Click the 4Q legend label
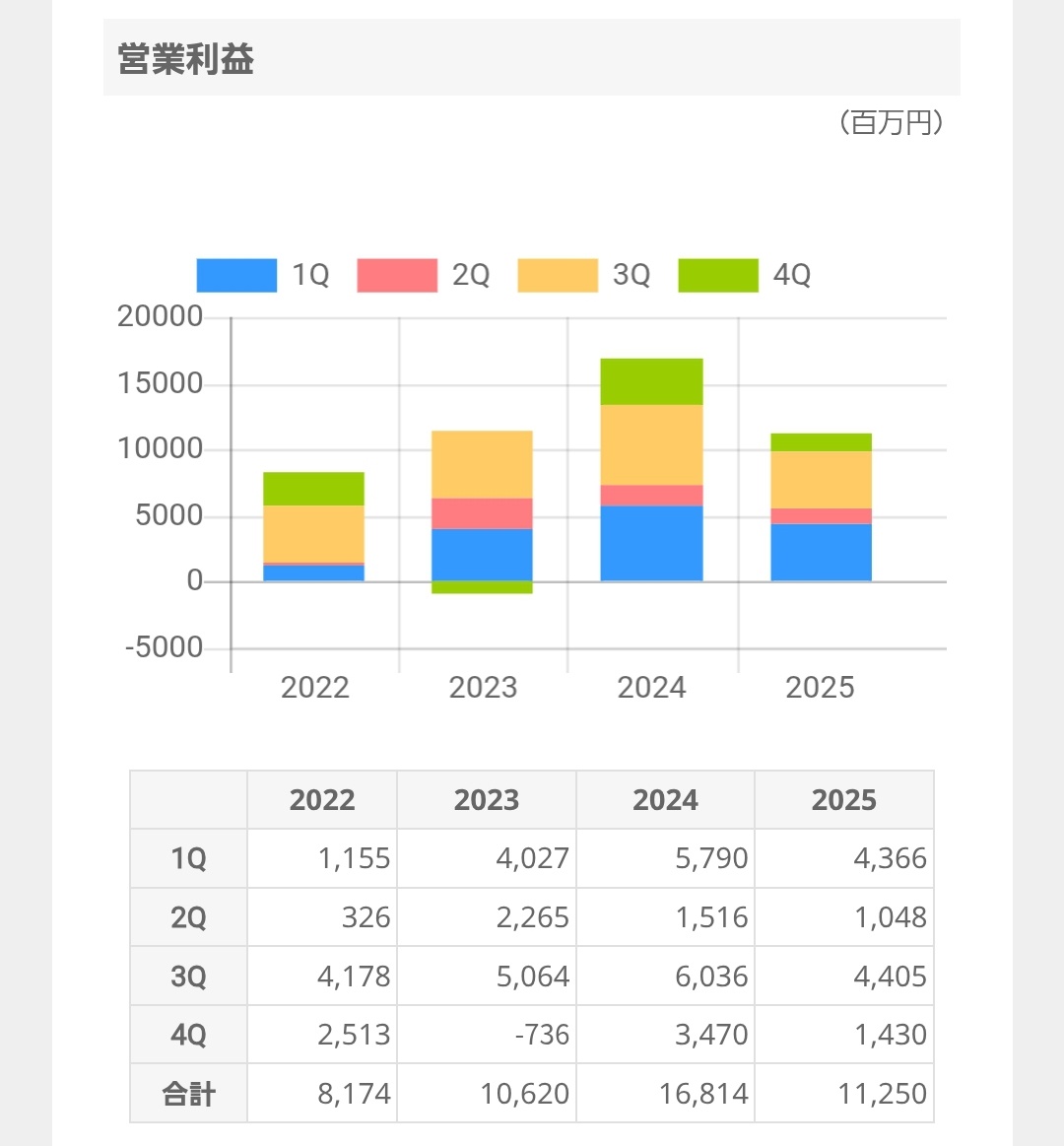 pyautogui.click(x=792, y=276)
